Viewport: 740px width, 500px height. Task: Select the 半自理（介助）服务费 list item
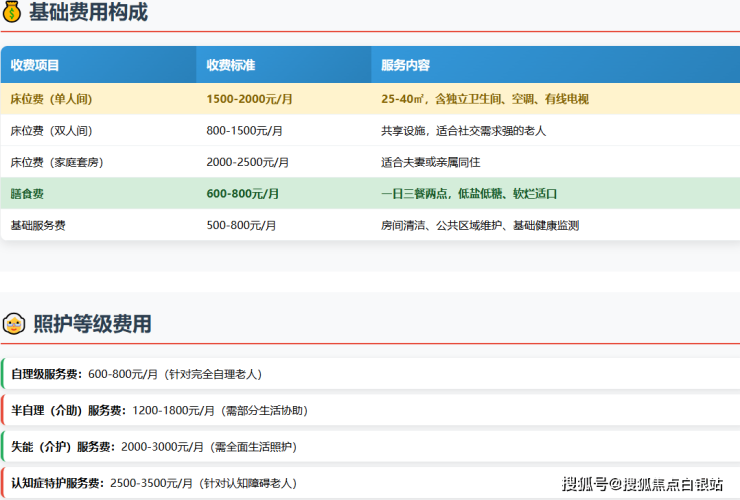(158, 410)
